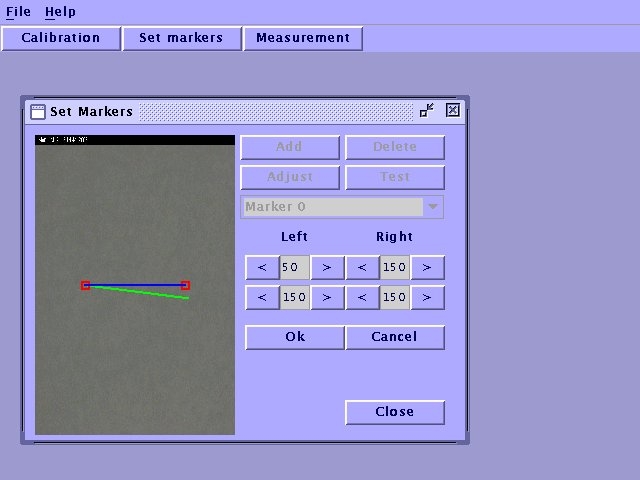Click the Test button

click(395, 178)
